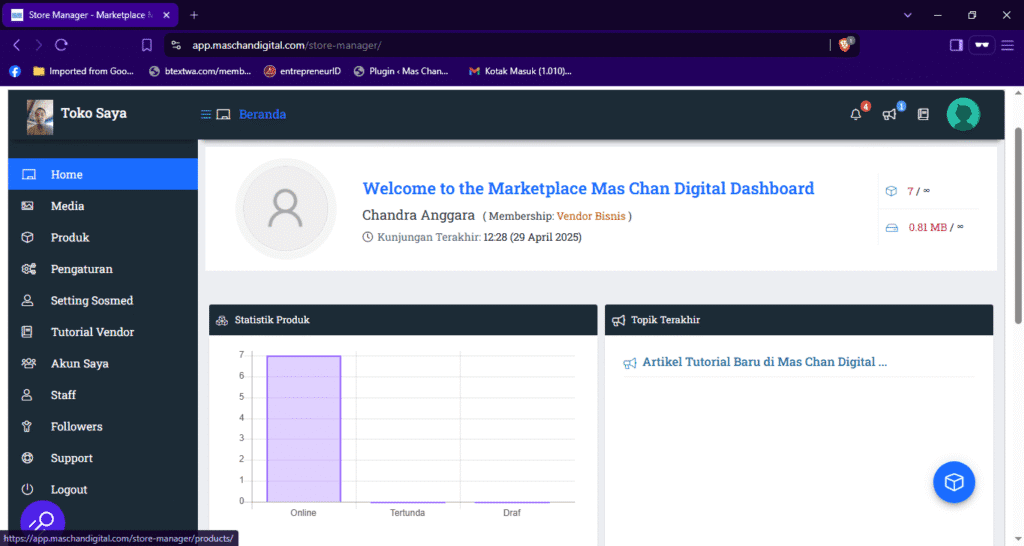Click the megaphone icon beside the article topic
The image size is (1024, 546).
(x=630, y=363)
